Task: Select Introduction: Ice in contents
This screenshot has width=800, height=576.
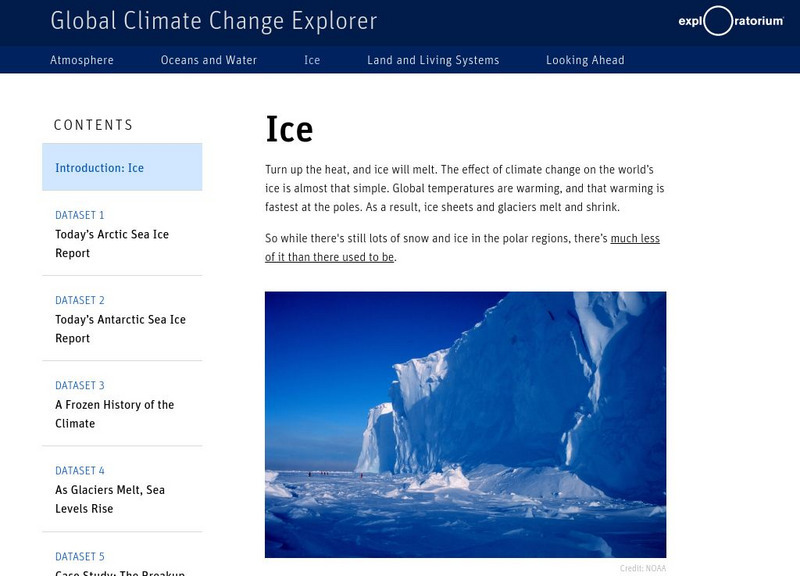Action: [100, 168]
